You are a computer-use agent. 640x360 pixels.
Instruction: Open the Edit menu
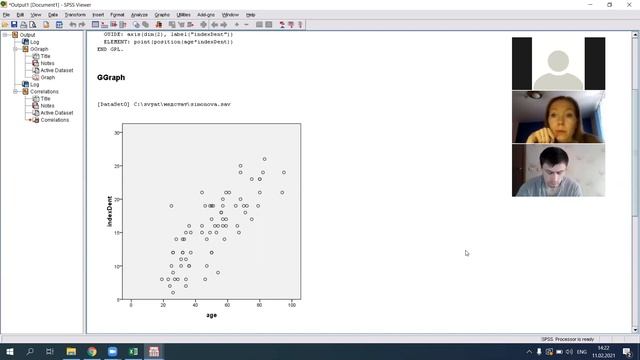[x=20, y=15]
